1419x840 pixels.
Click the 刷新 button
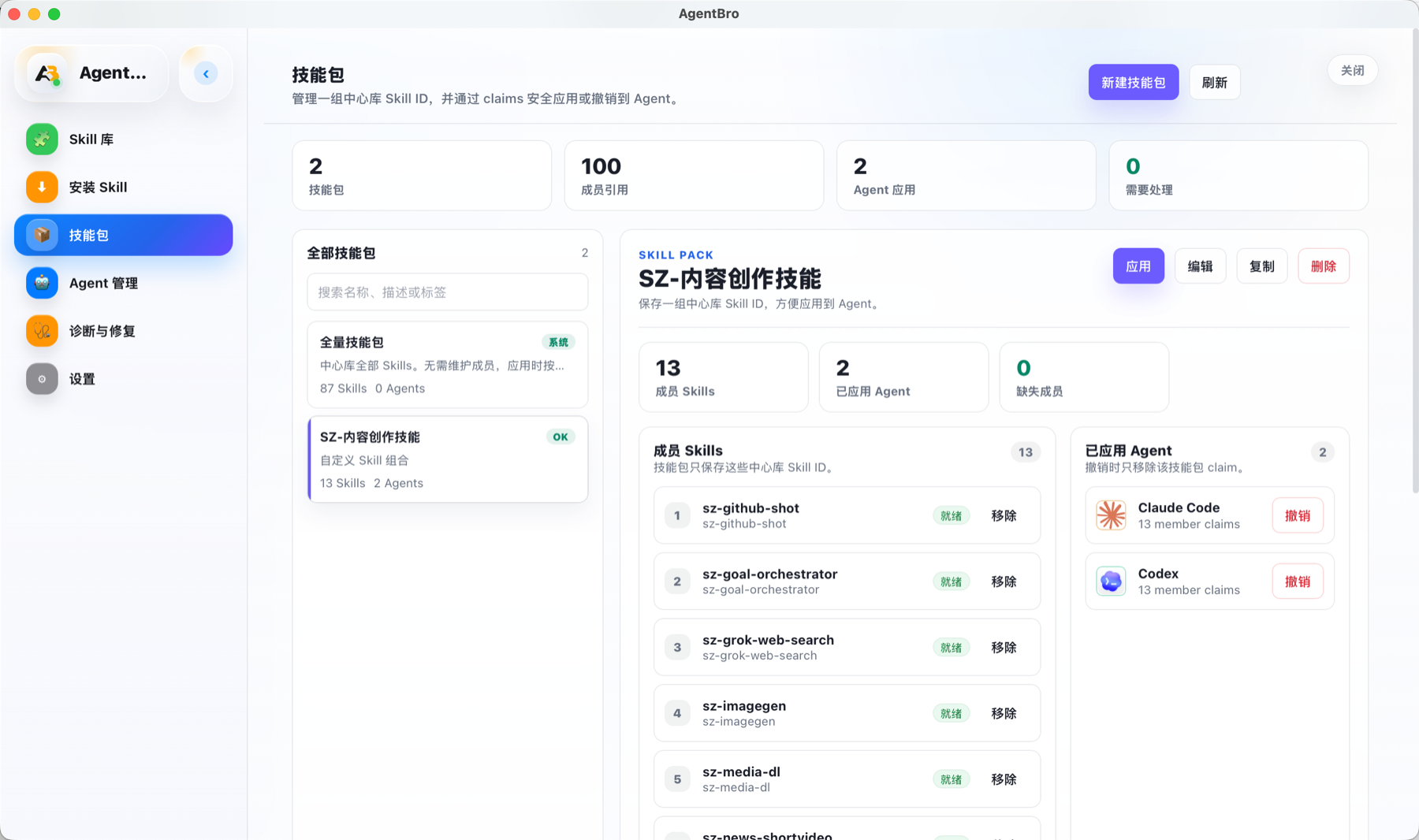click(x=1215, y=82)
